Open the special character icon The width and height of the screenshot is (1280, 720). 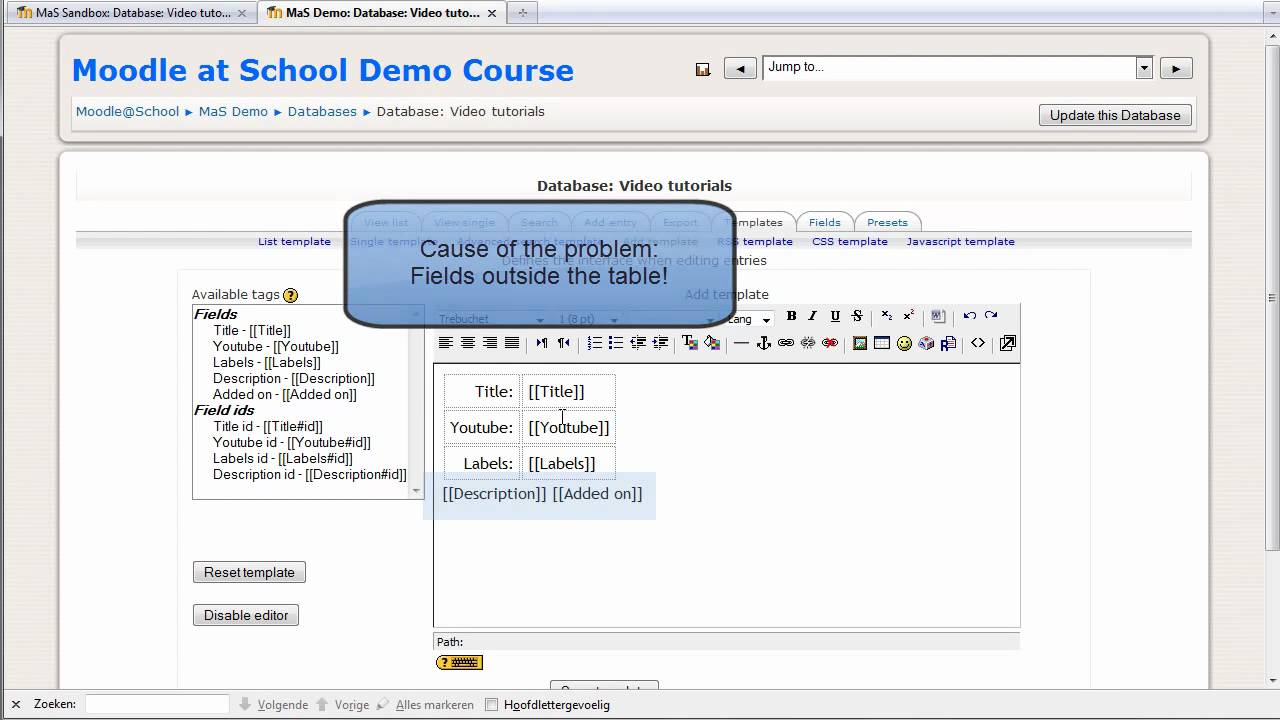point(926,343)
